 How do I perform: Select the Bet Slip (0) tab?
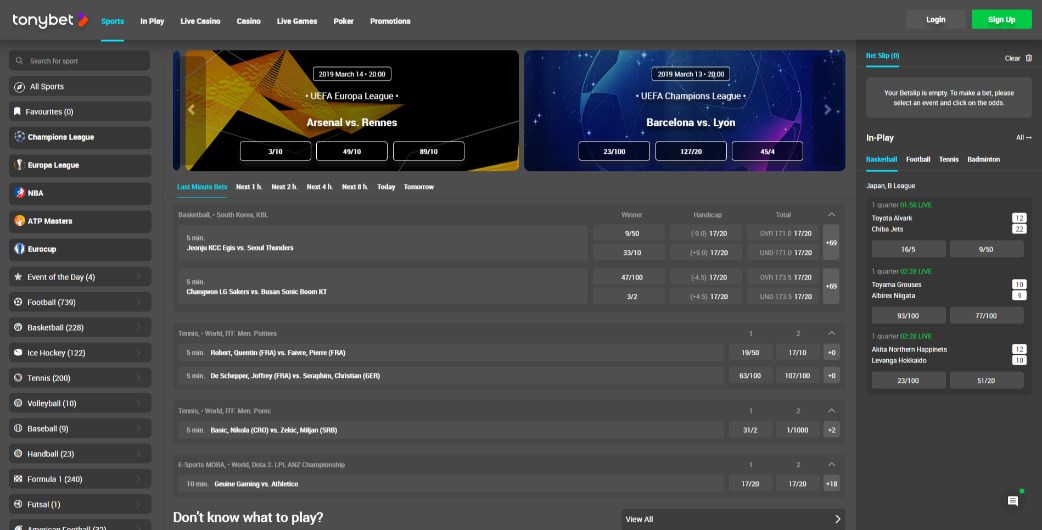coord(883,56)
